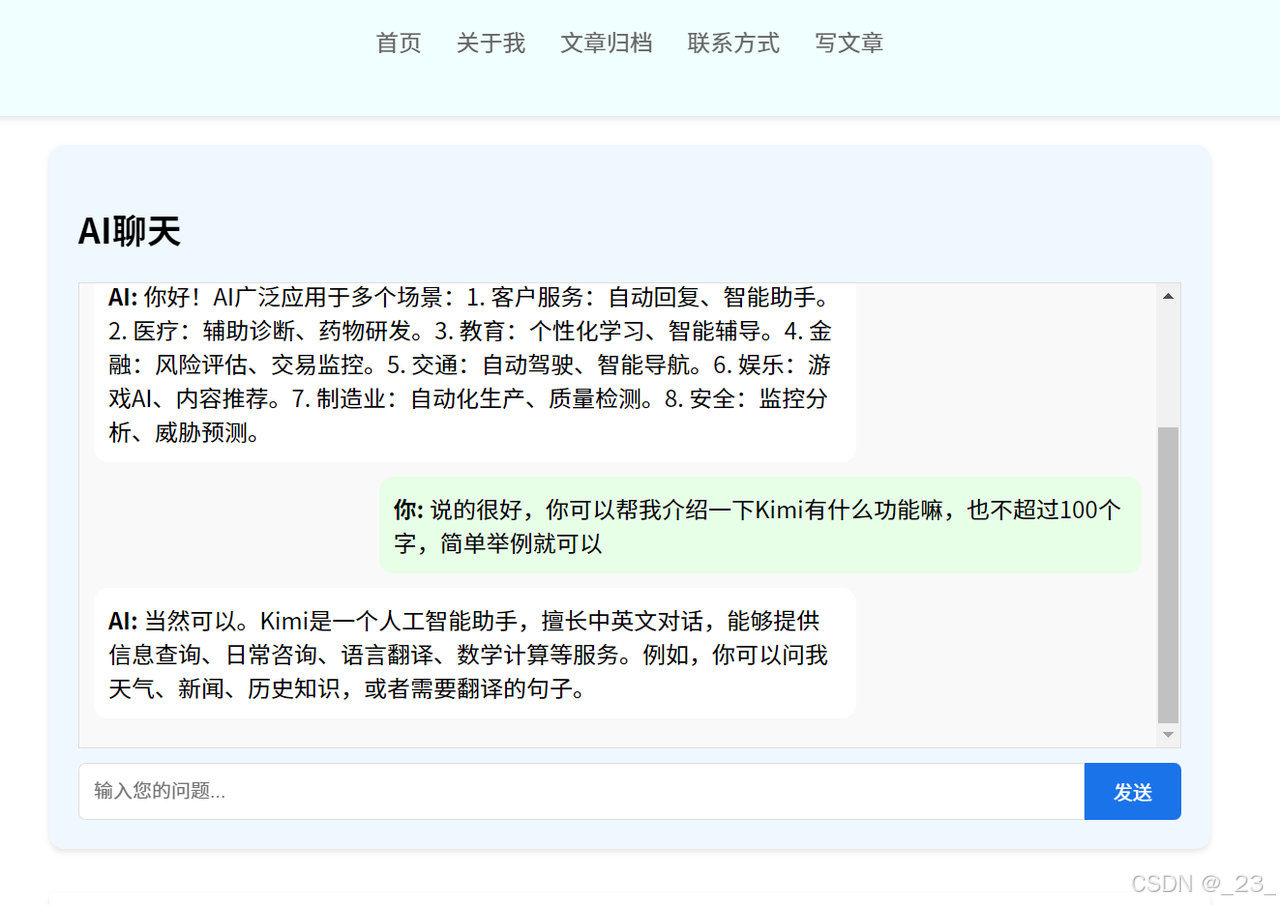Click the CSDN @_23_ watermark
Image resolution: width=1280 pixels, height=905 pixels.
[1202, 884]
